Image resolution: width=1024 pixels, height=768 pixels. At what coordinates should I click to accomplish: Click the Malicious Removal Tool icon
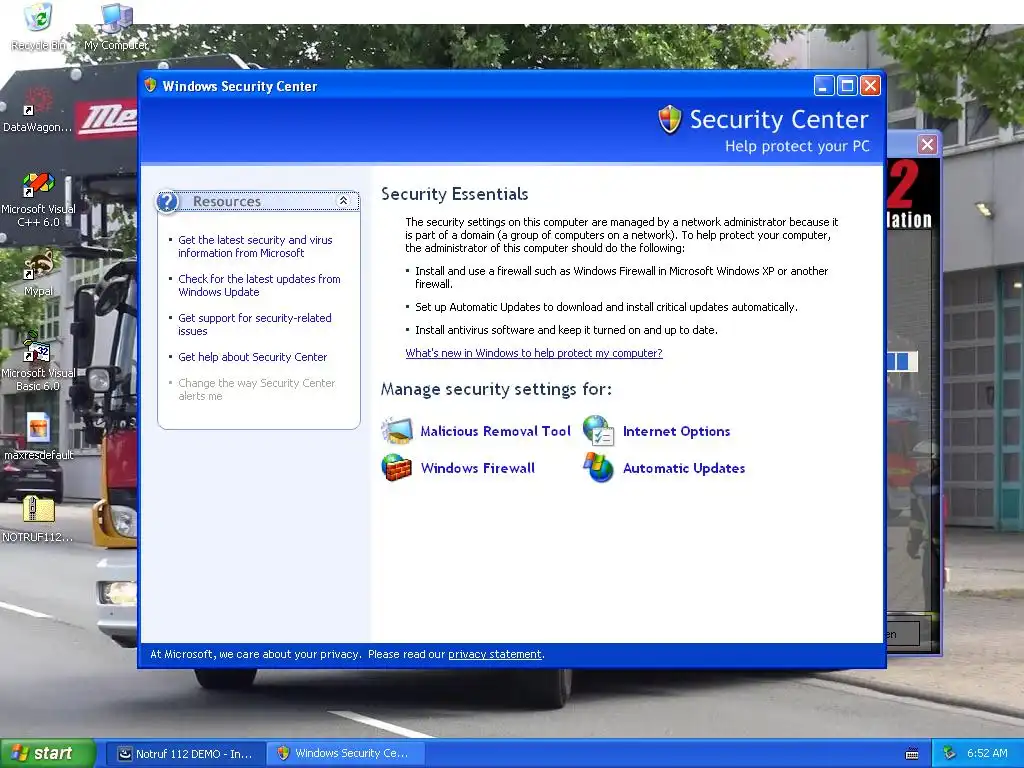click(397, 431)
